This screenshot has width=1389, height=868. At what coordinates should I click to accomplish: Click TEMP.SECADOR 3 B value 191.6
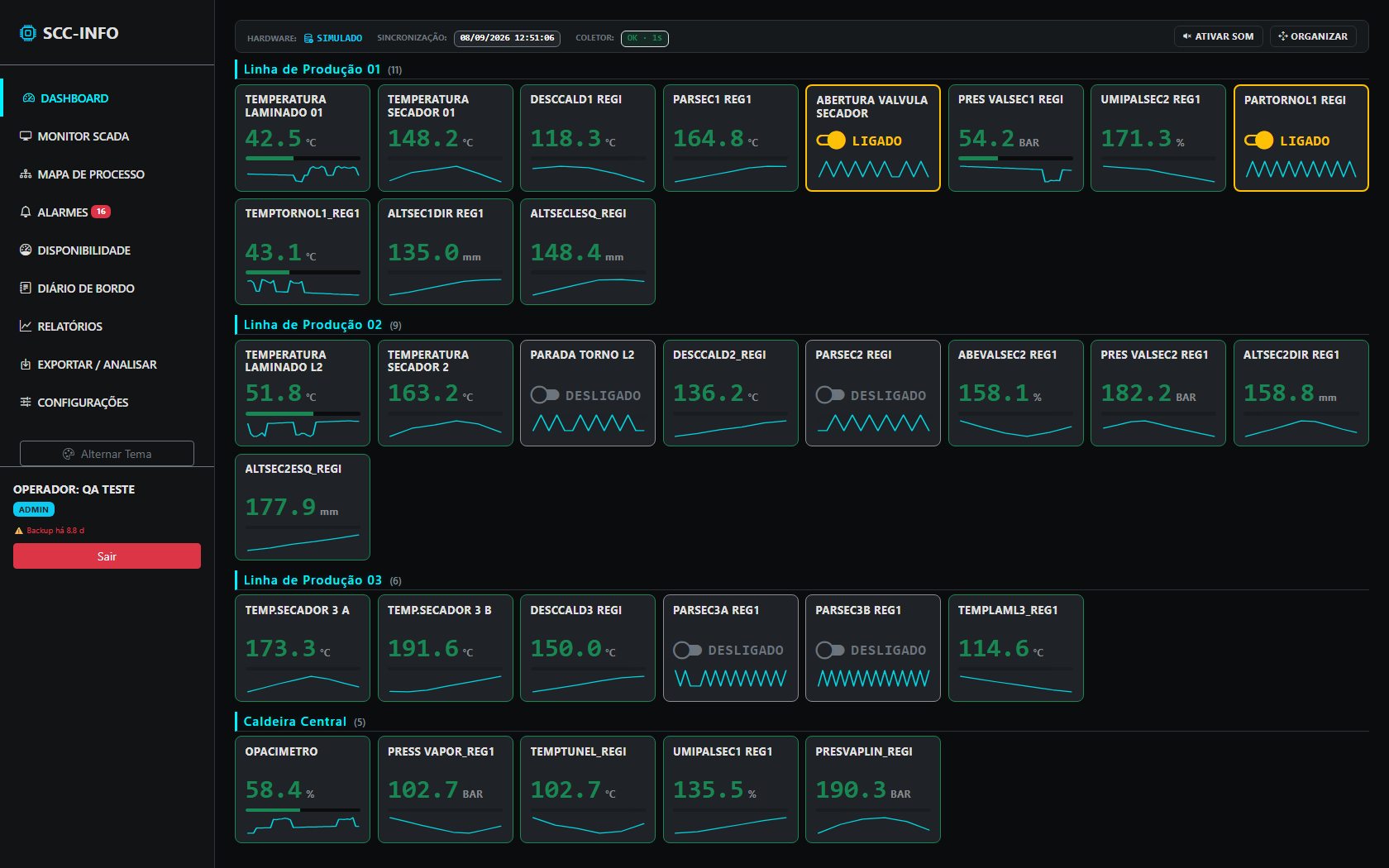423,649
